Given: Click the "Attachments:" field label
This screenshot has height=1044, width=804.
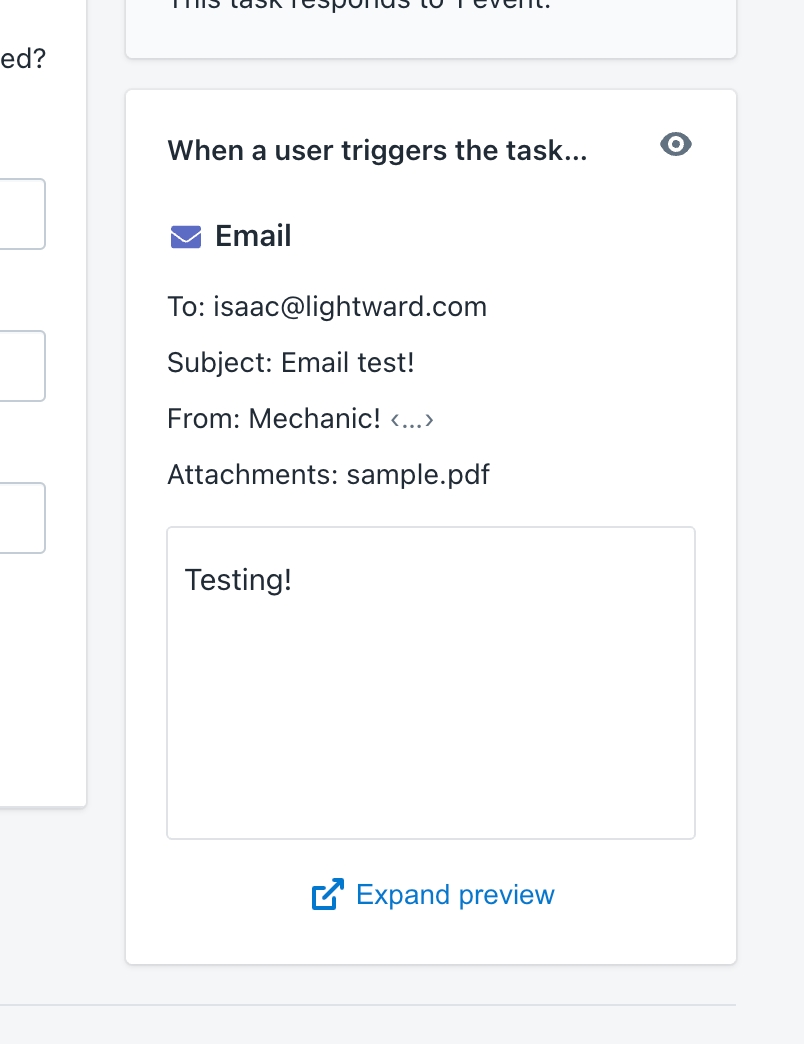Looking at the screenshot, I should [252, 473].
